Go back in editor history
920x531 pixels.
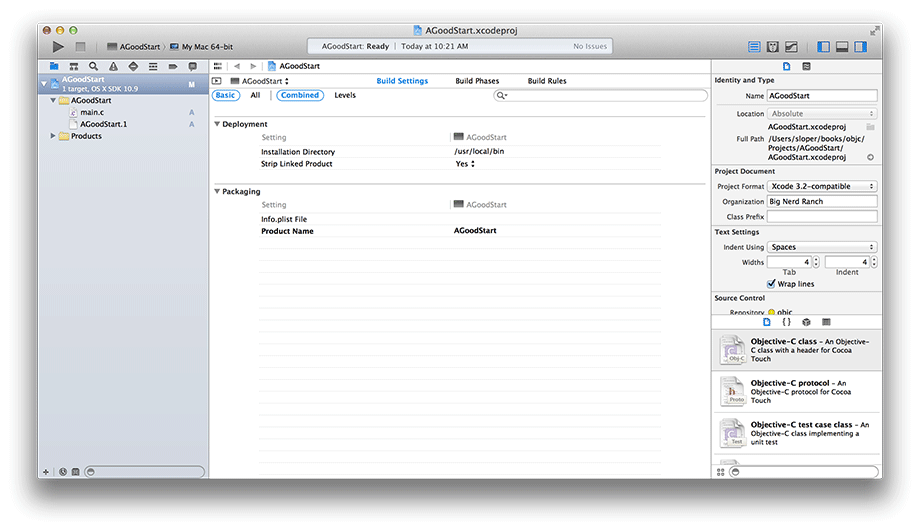click(x=237, y=66)
